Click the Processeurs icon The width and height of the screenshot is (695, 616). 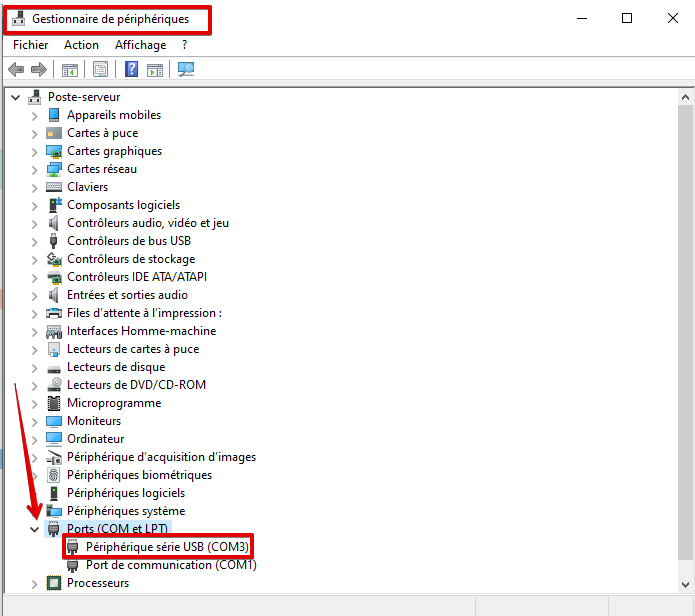54,583
